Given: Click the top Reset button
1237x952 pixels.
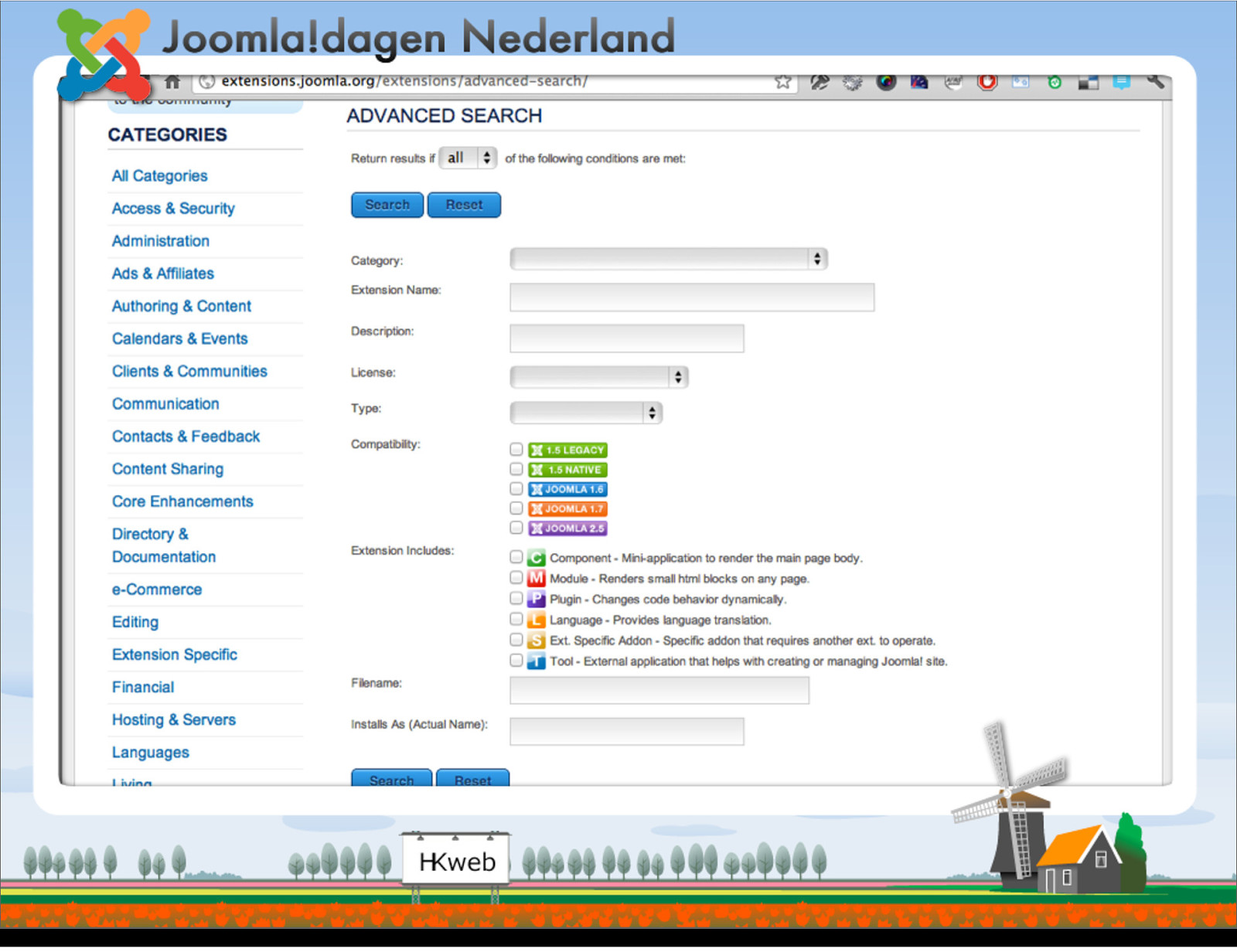Looking at the screenshot, I should [464, 205].
